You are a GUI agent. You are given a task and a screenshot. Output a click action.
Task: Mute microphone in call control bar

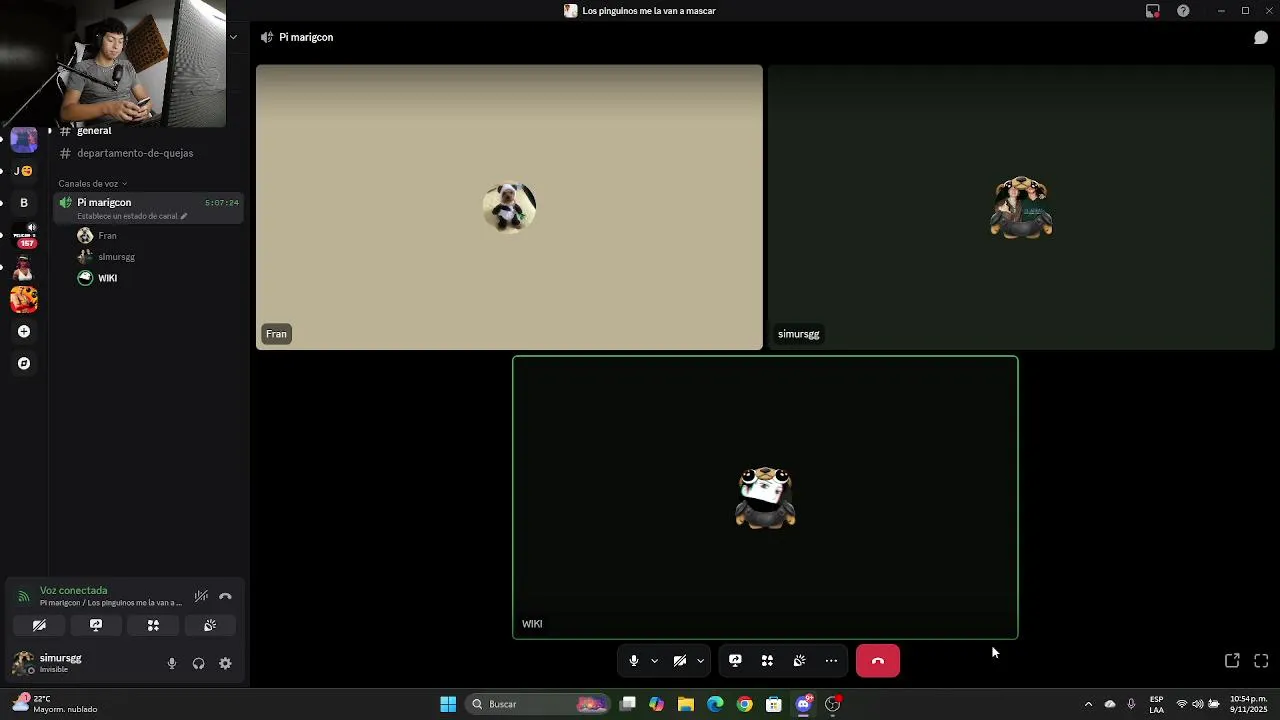pyautogui.click(x=634, y=661)
